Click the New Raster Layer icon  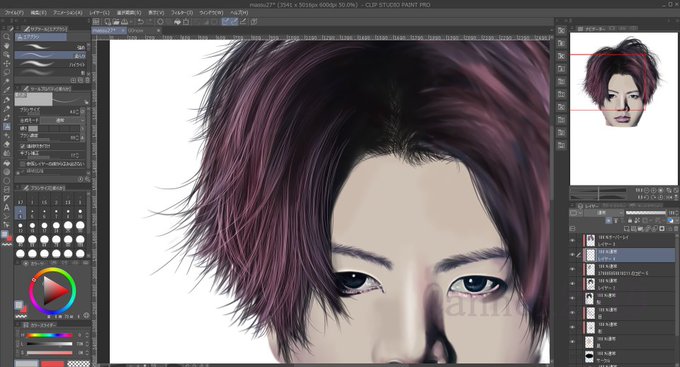point(627,228)
